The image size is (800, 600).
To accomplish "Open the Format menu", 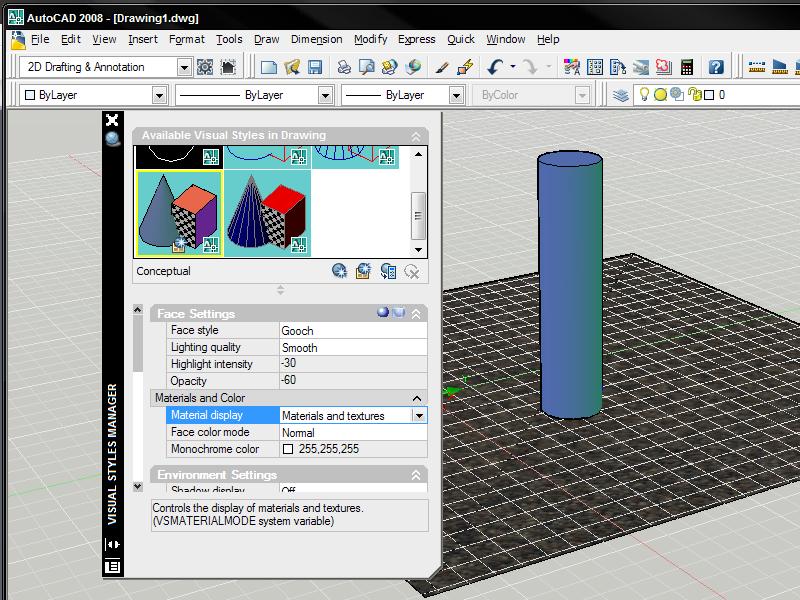I will [187, 39].
